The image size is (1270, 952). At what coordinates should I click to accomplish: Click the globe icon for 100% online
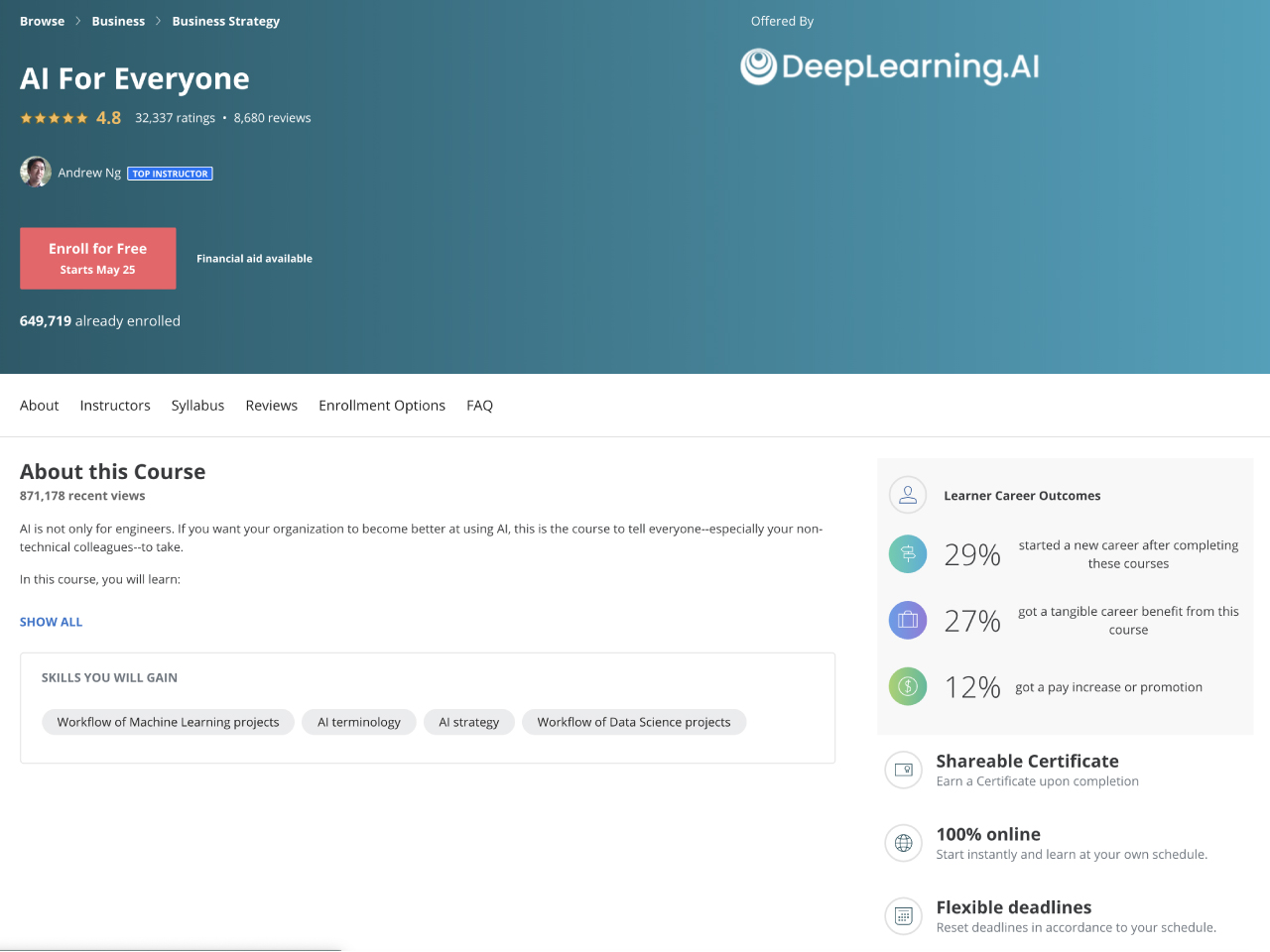point(904,843)
